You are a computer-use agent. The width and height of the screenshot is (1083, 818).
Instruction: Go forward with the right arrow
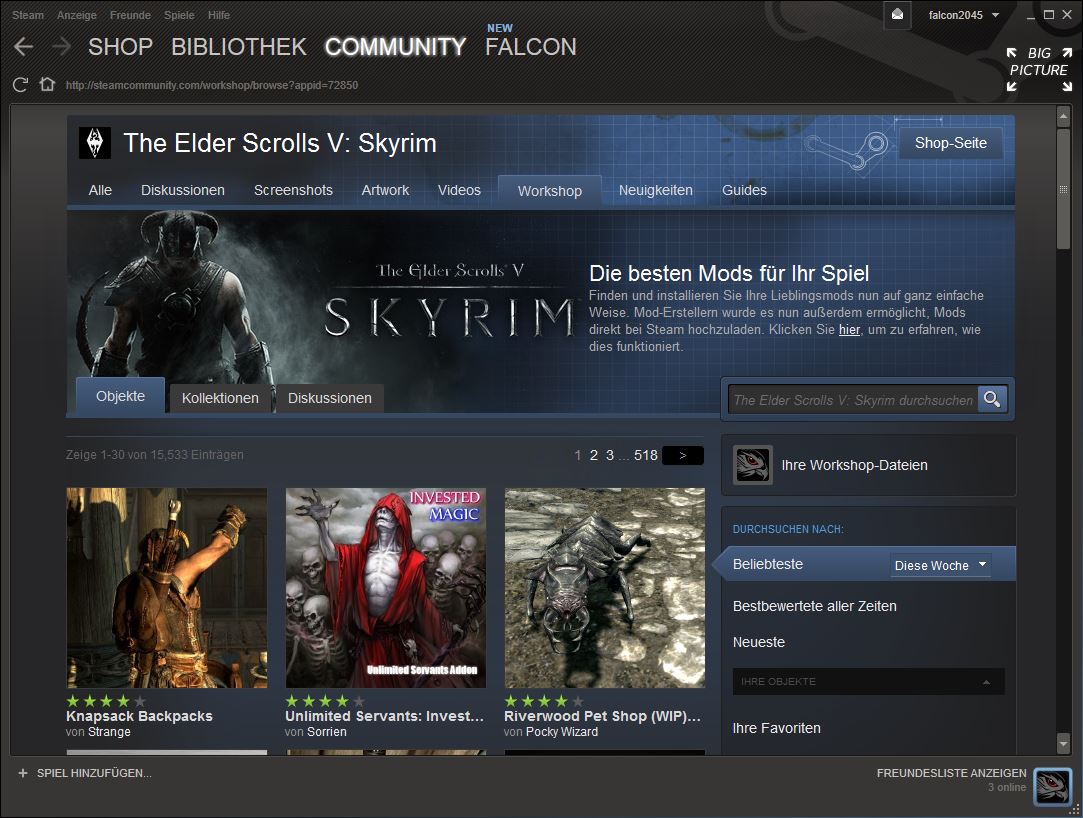click(x=61, y=47)
